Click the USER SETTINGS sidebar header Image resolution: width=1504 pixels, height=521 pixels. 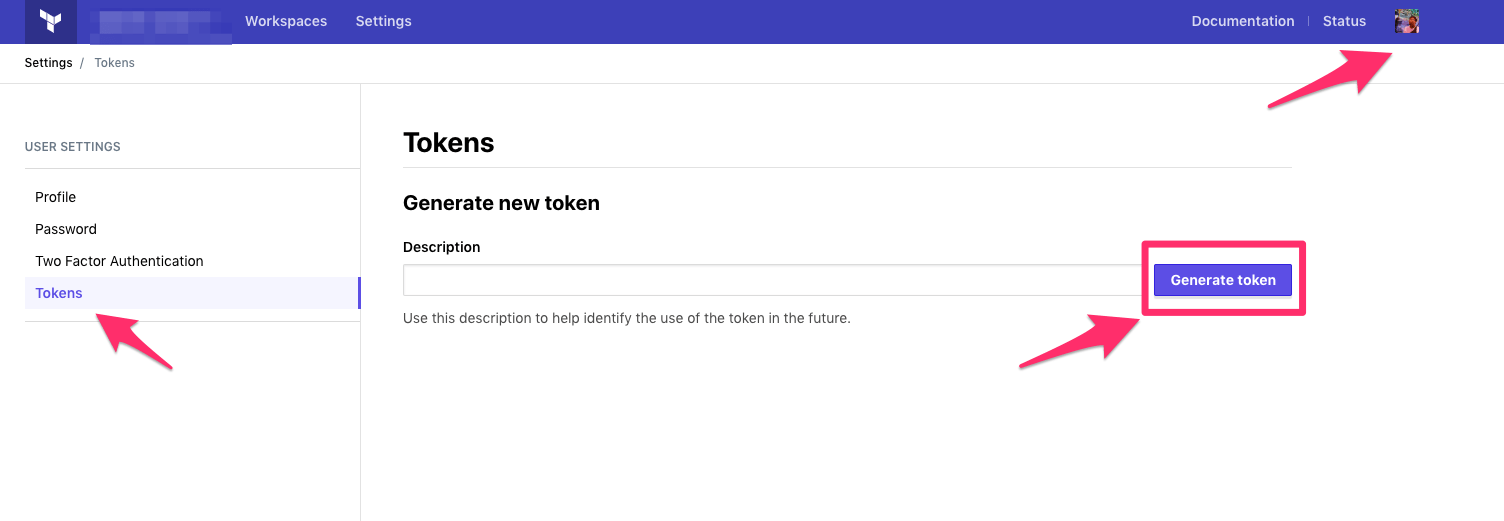click(72, 147)
